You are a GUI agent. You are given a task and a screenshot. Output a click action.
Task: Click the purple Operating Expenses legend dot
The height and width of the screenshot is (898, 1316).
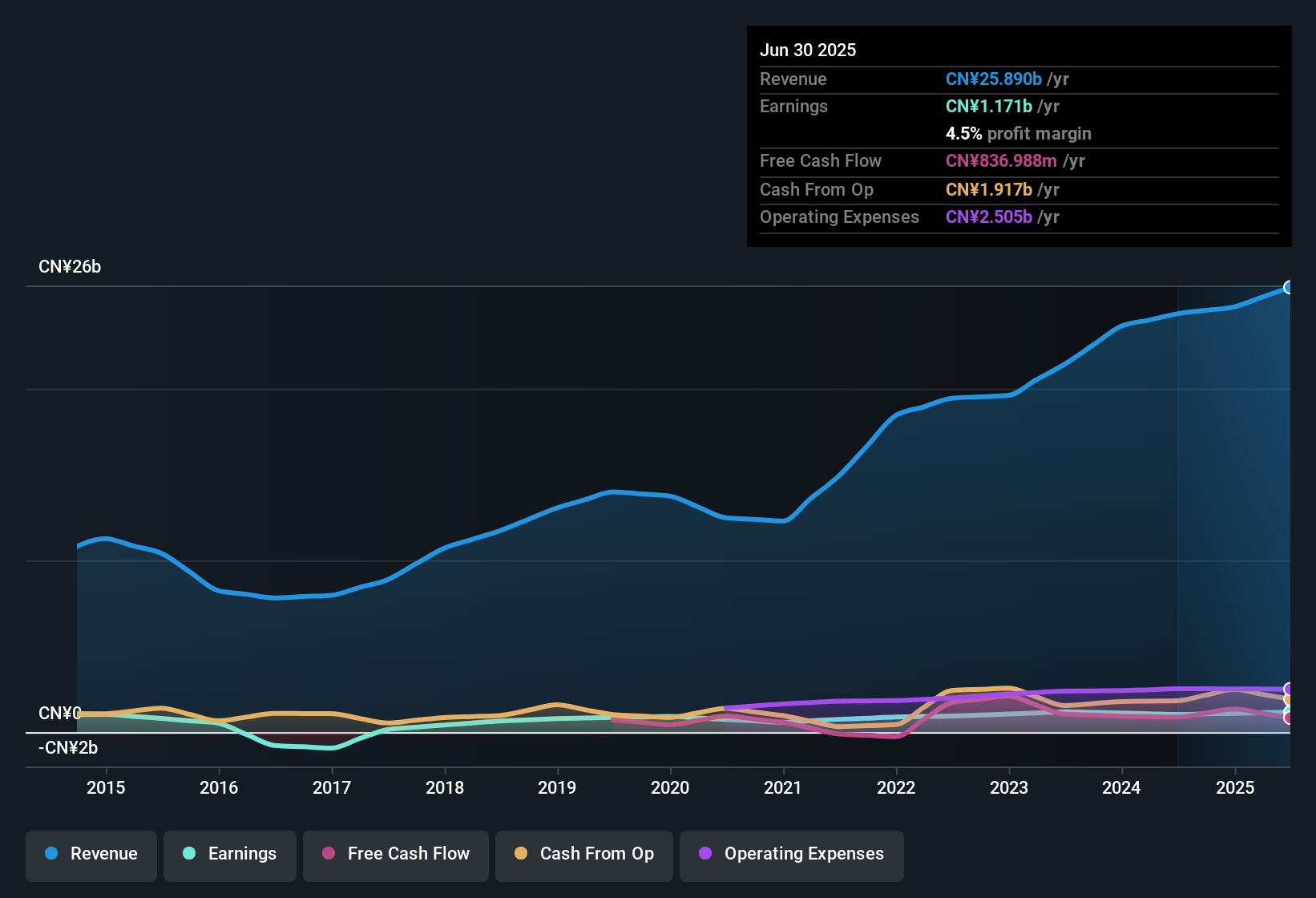pos(705,854)
